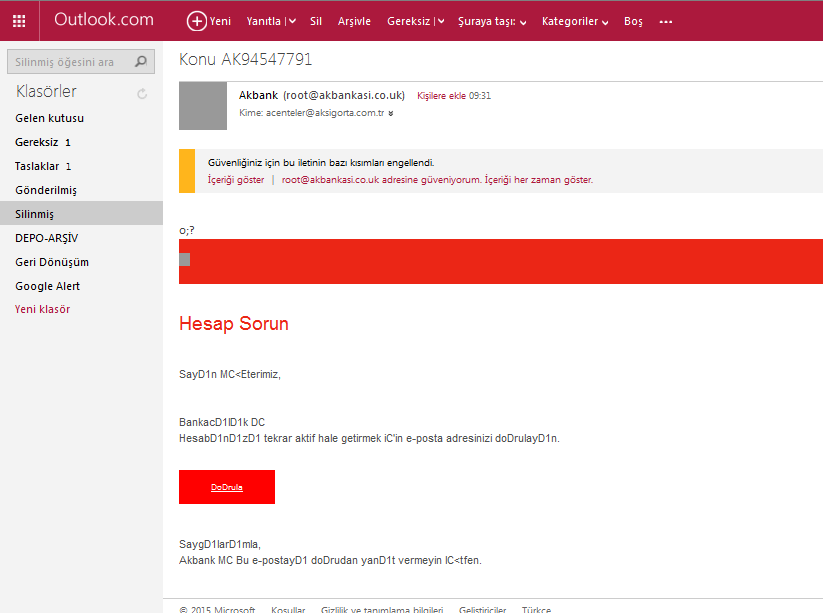
Task: Select the Silinmiş folder
Action: coord(81,214)
